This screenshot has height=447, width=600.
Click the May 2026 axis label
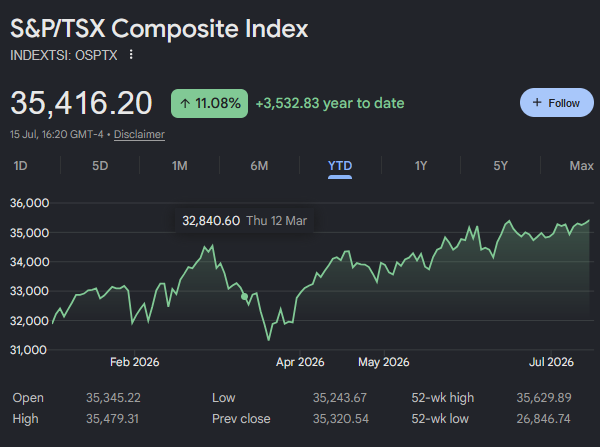coord(384,362)
